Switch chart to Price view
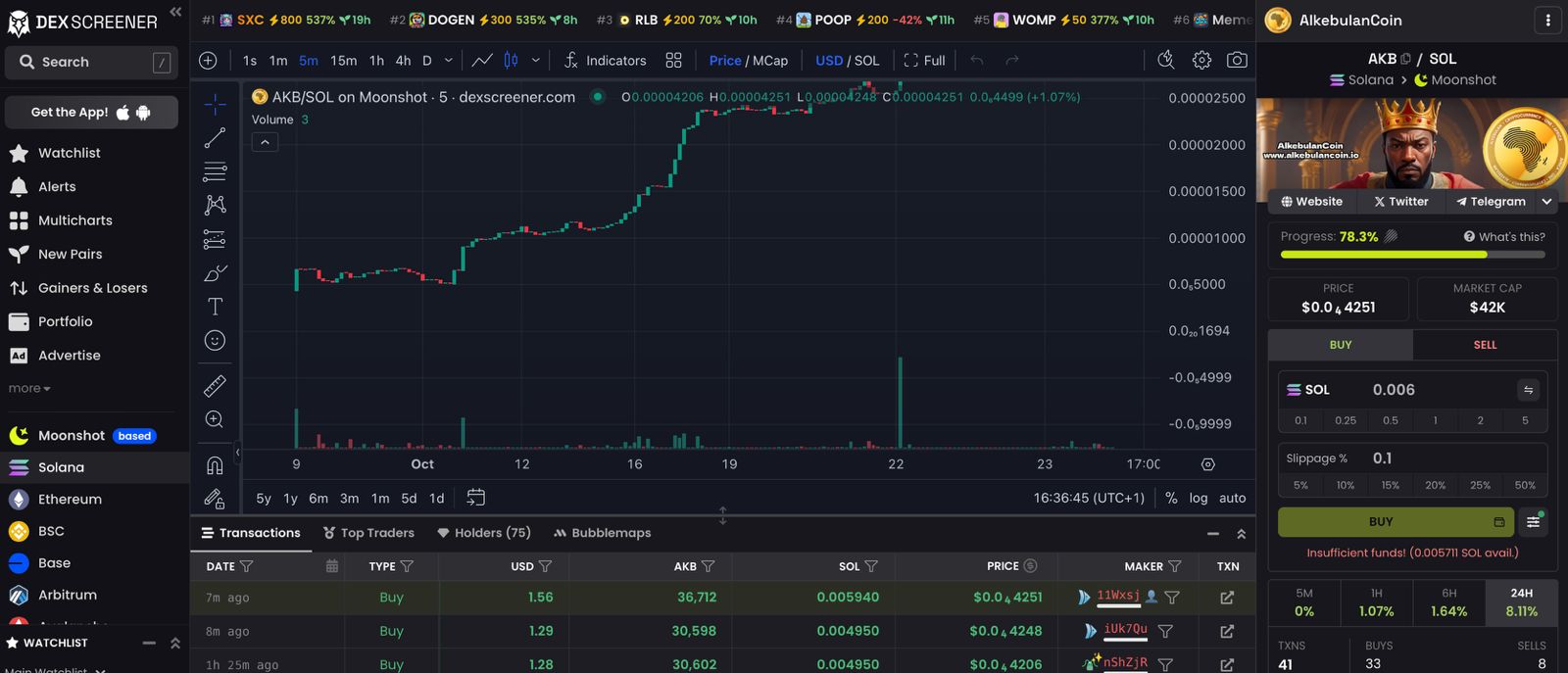The height and width of the screenshot is (673, 1568). point(725,61)
